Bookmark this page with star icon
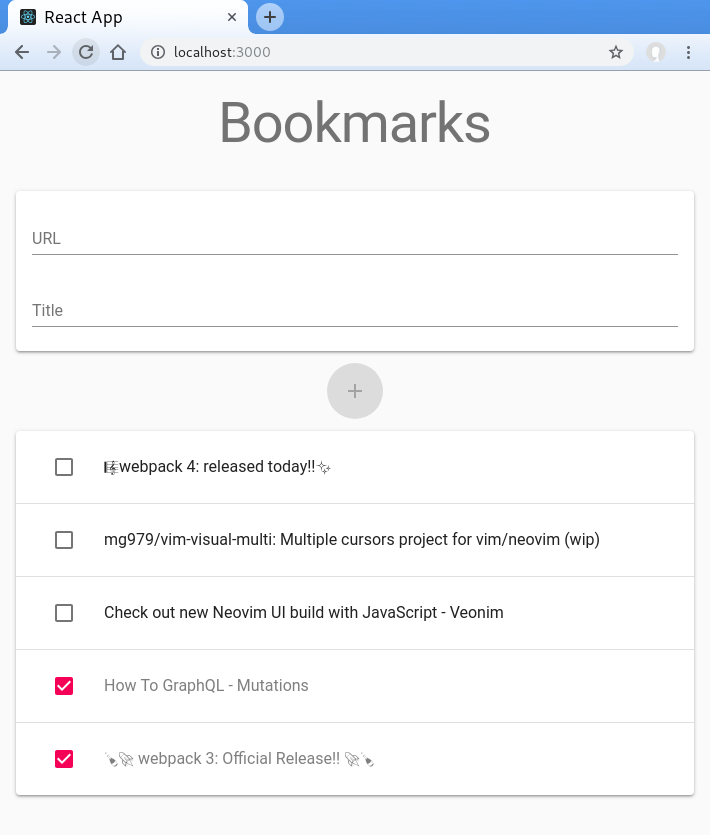Screen dimensions: 710x835 (x=616, y=52)
